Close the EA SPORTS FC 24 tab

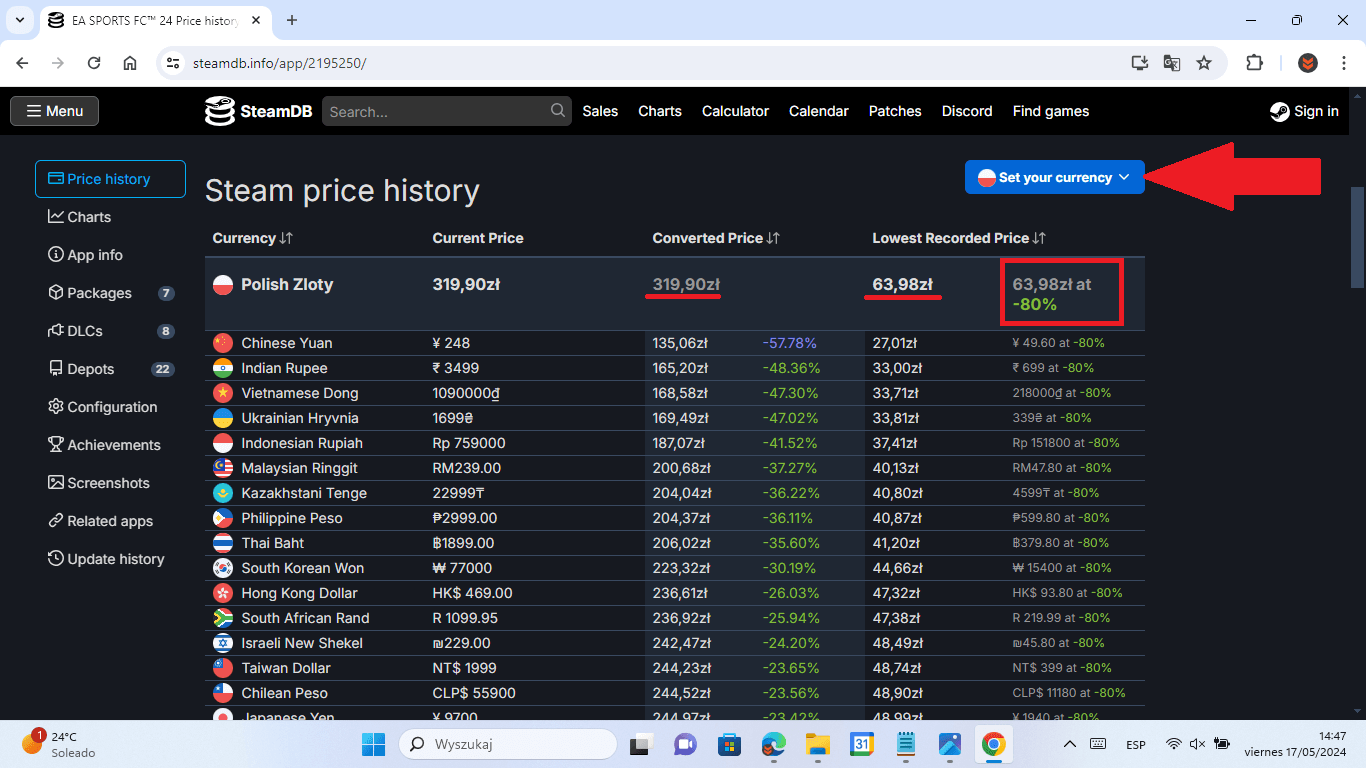[256, 20]
